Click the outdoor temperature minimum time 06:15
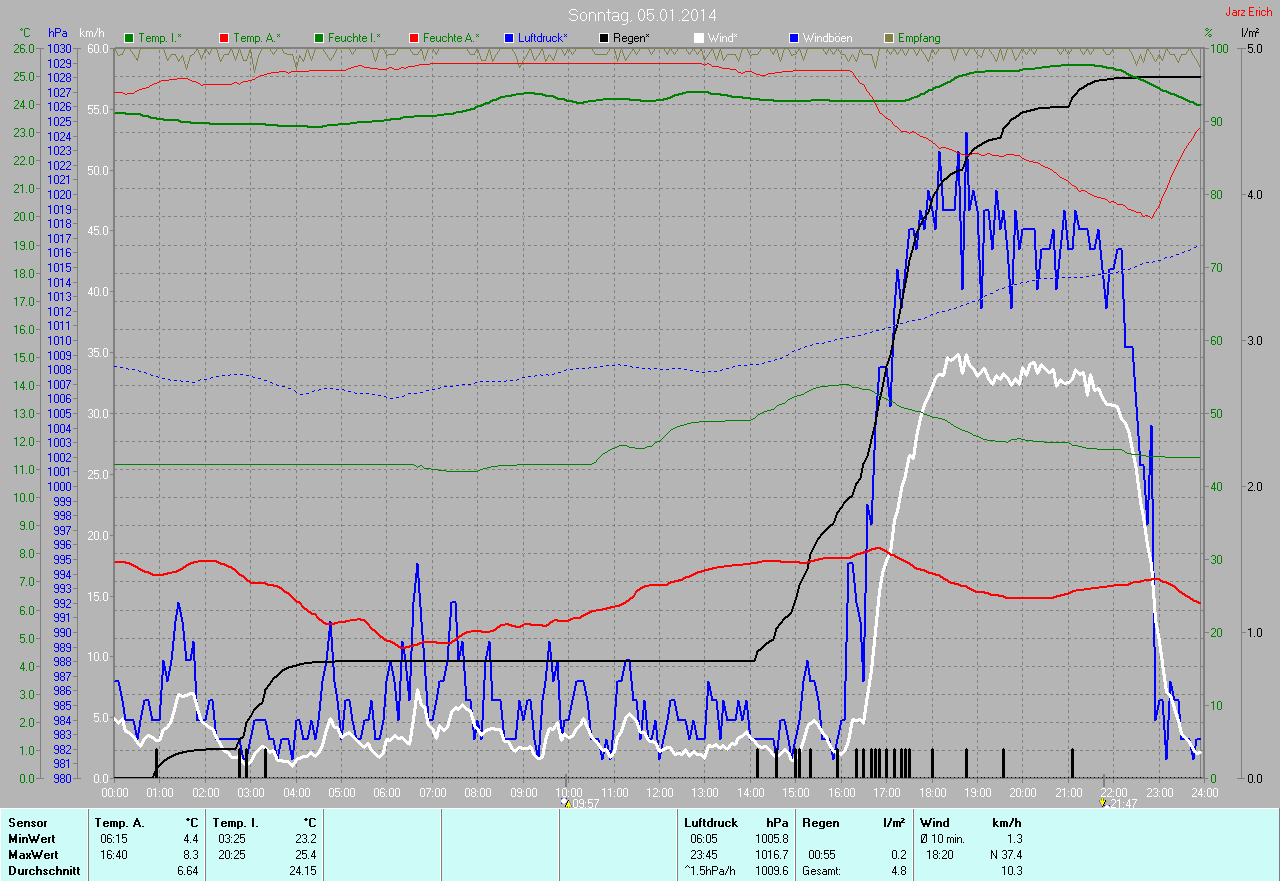The width and height of the screenshot is (1280, 881). (114, 838)
